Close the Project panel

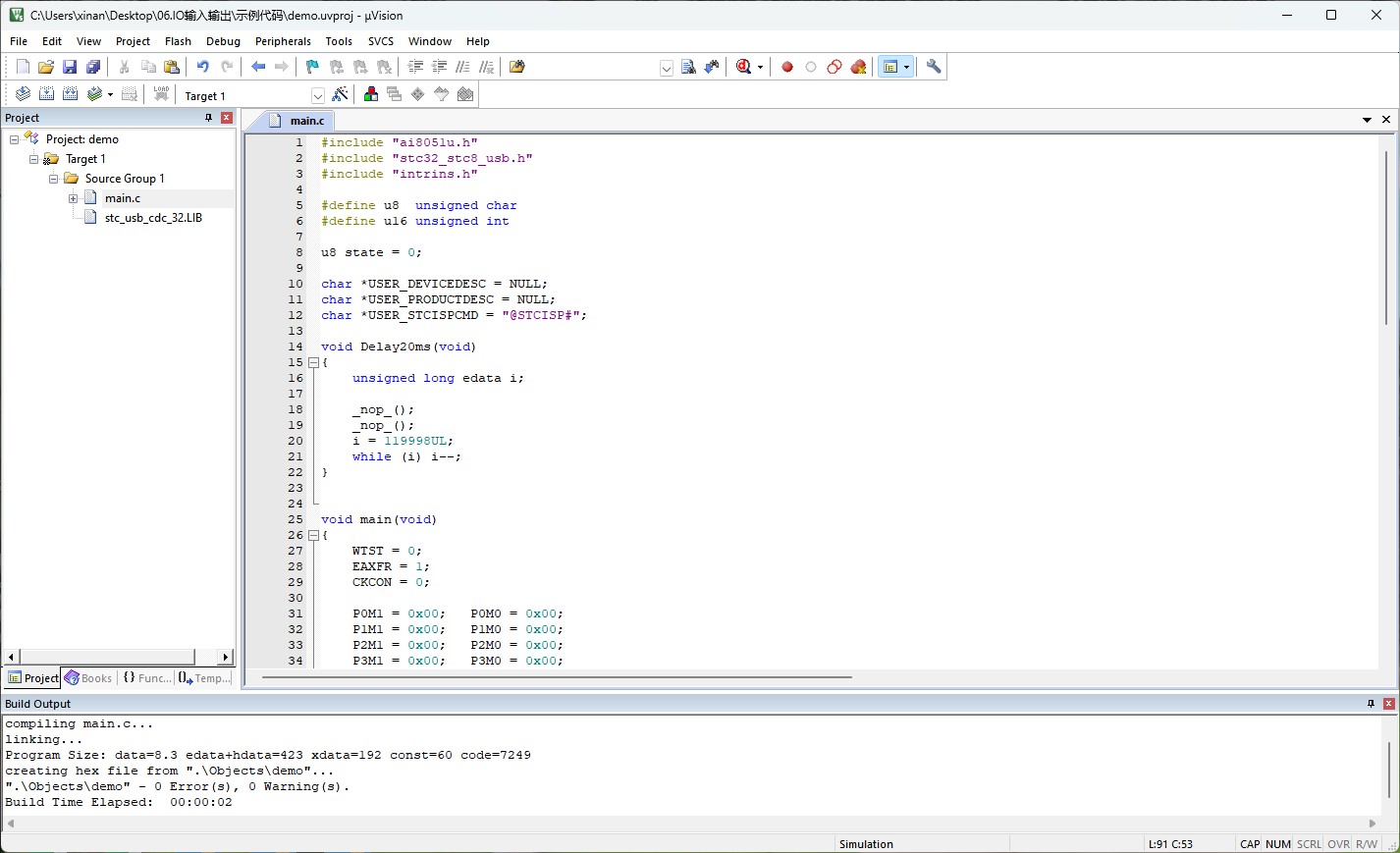[x=227, y=118]
